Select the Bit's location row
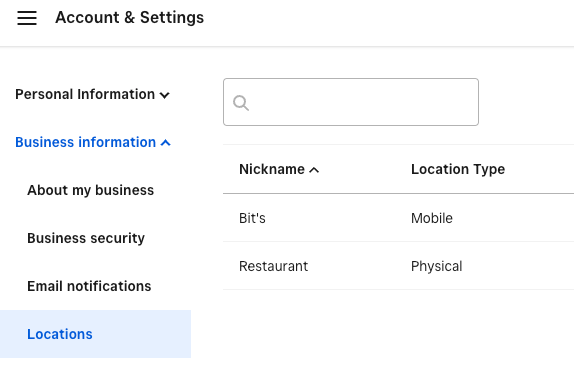The image size is (574, 366). 398,218
